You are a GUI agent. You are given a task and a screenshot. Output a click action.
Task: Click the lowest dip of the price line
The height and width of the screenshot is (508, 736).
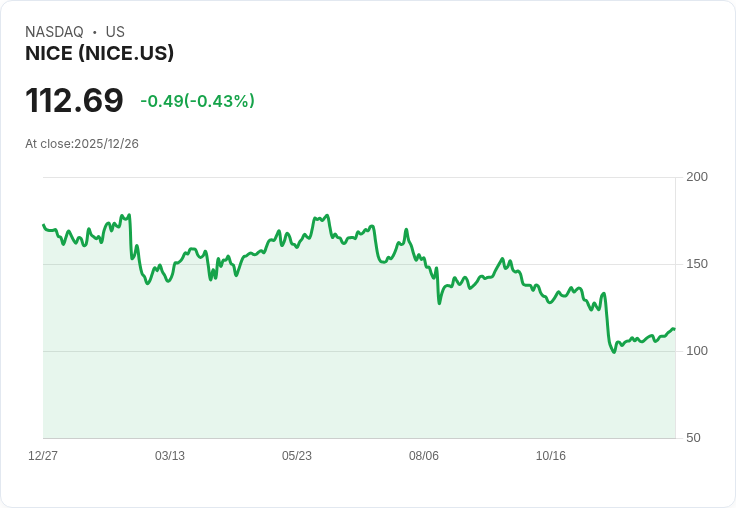tap(614, 352)
